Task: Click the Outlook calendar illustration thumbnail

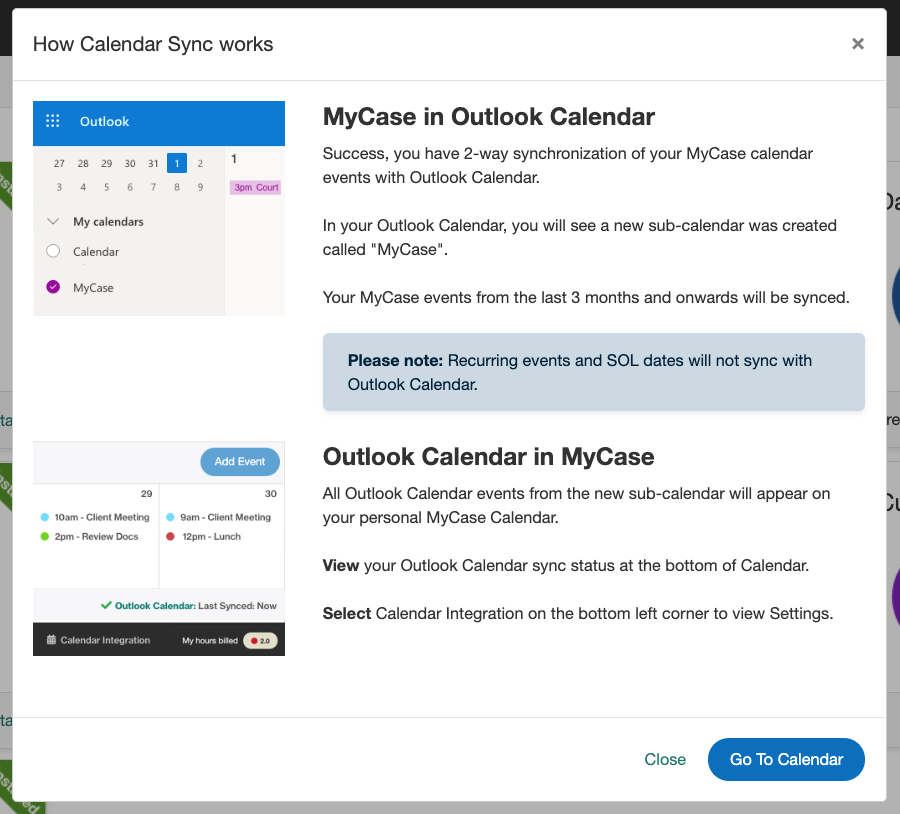Action: click(159, 208)
